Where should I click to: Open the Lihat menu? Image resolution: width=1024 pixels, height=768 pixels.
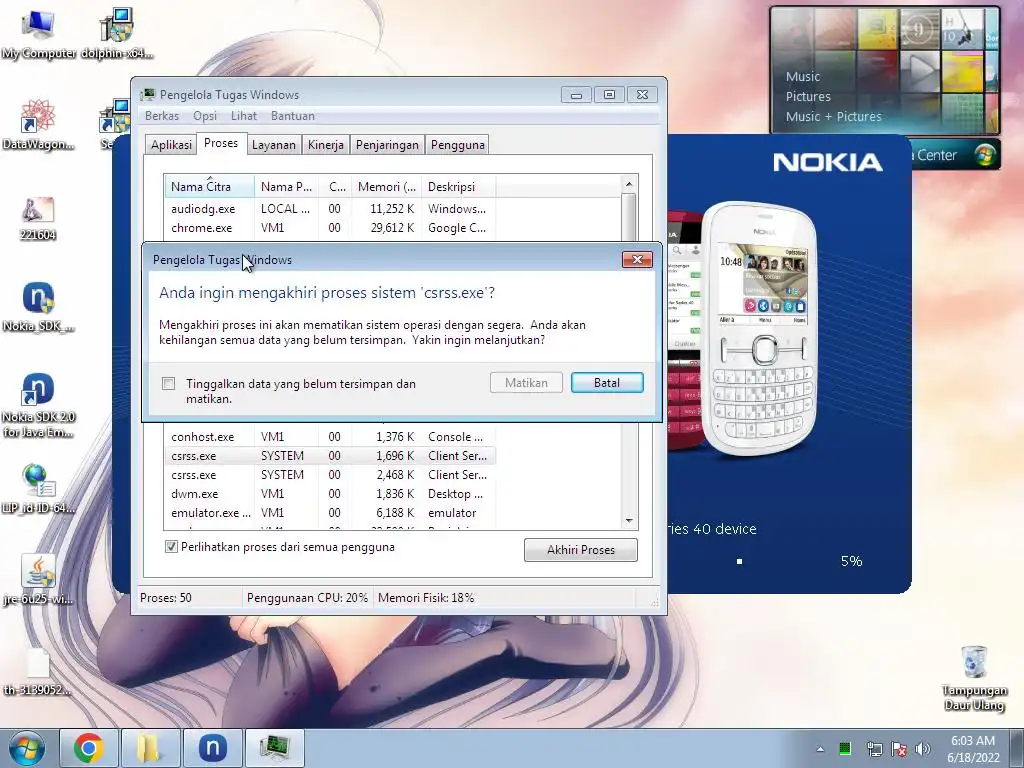click(x=244, y=116)
